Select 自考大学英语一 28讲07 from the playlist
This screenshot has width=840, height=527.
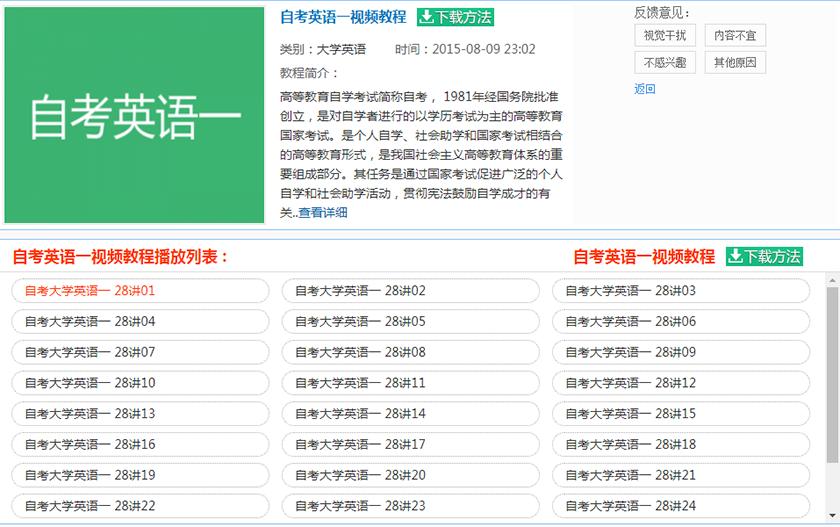140,352
